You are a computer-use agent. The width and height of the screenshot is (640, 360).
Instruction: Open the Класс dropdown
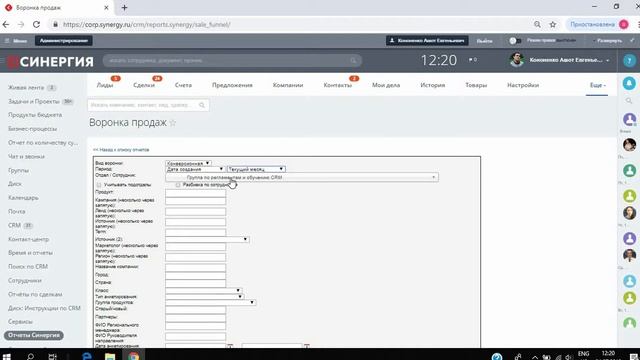pos(203,290)
